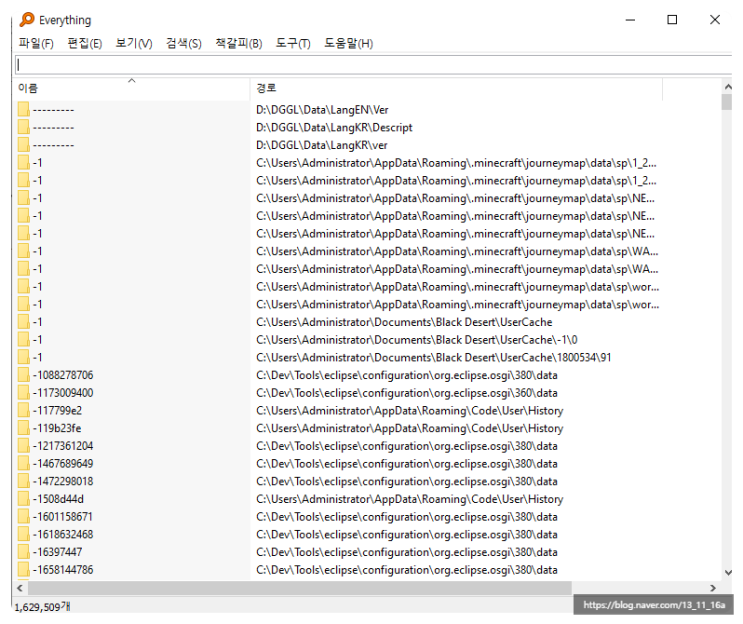Click vertical scrollbar up arrow
This screenshot has height=624, width=743.
point(728,87)
